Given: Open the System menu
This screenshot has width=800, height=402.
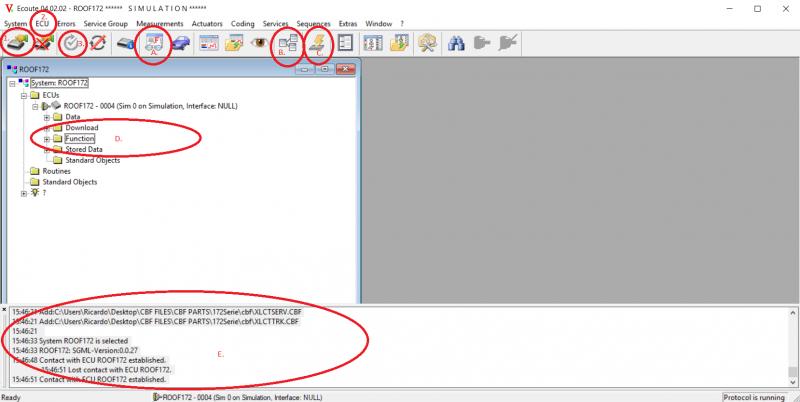Looking at the screenshot, I should coord(15,23).
